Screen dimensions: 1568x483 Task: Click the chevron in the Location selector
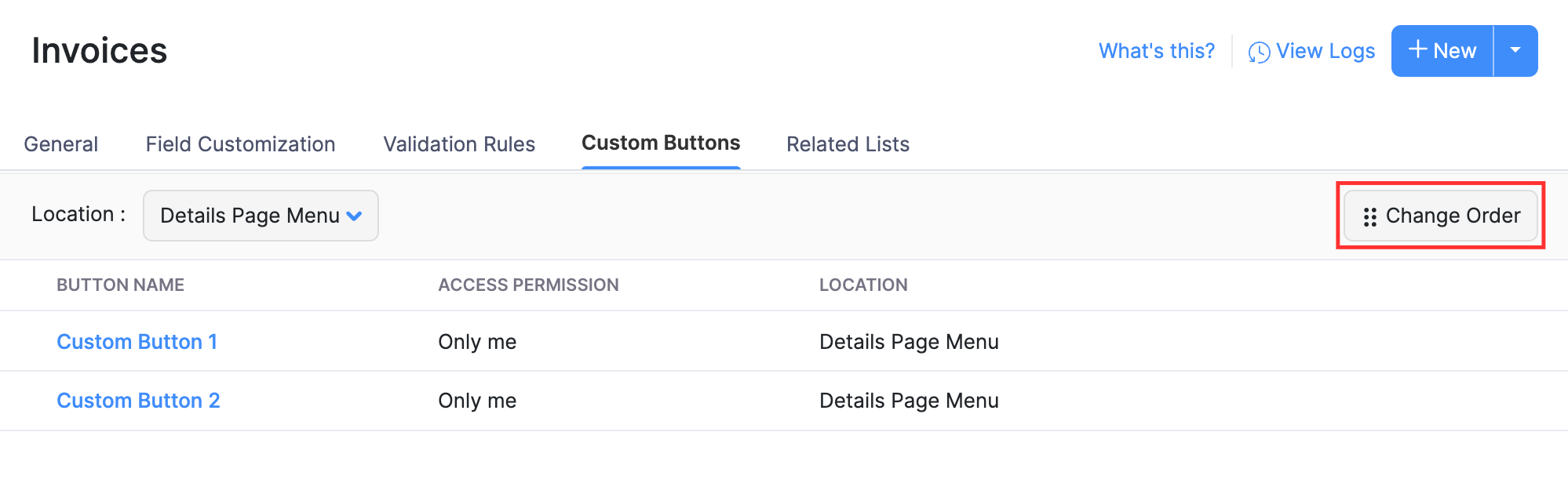[x=355, y=216]
